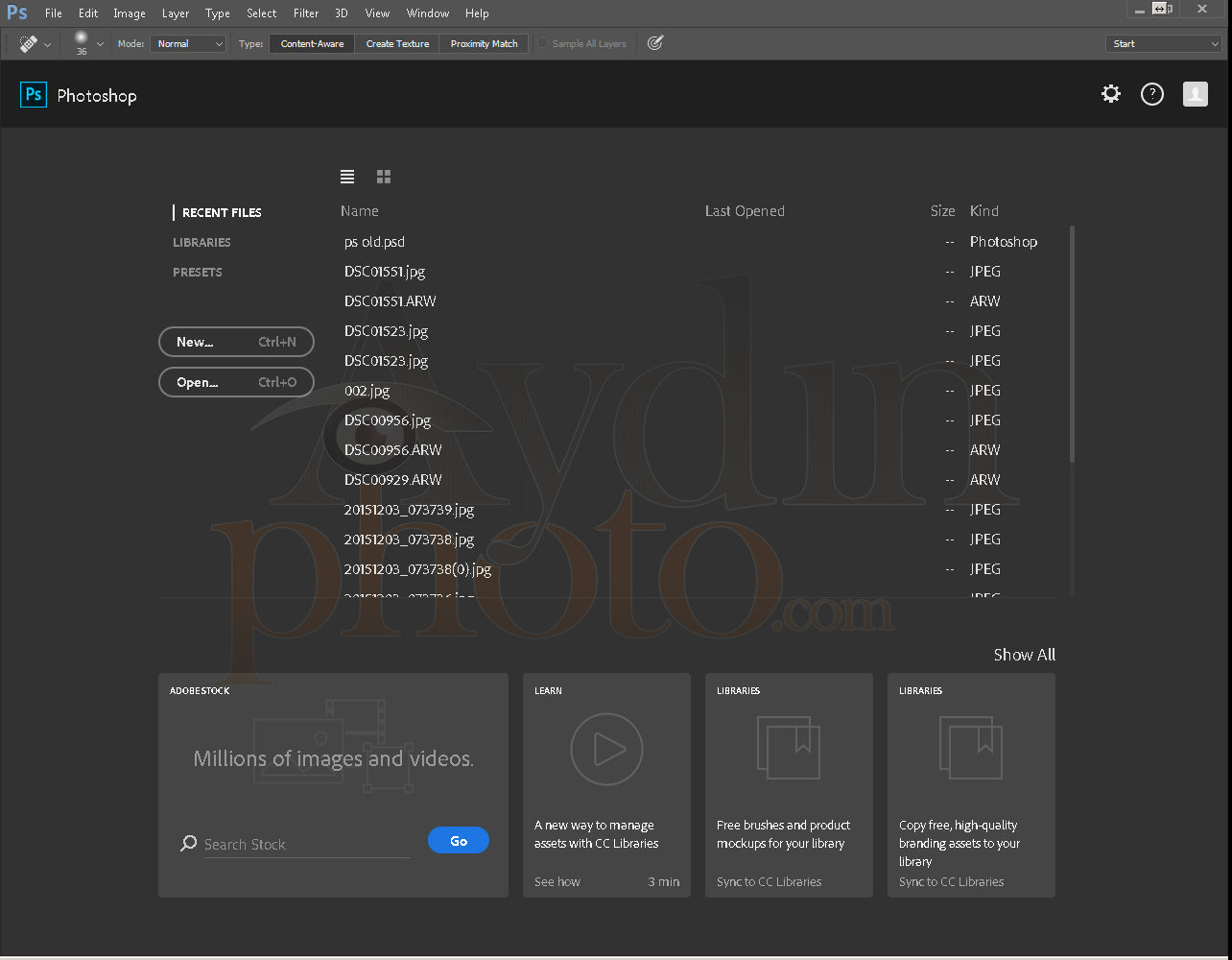This screenshot has width=1232, height=960.
Task: Enable Sample All Layers checkbox
Action: (x=543, y=43)
